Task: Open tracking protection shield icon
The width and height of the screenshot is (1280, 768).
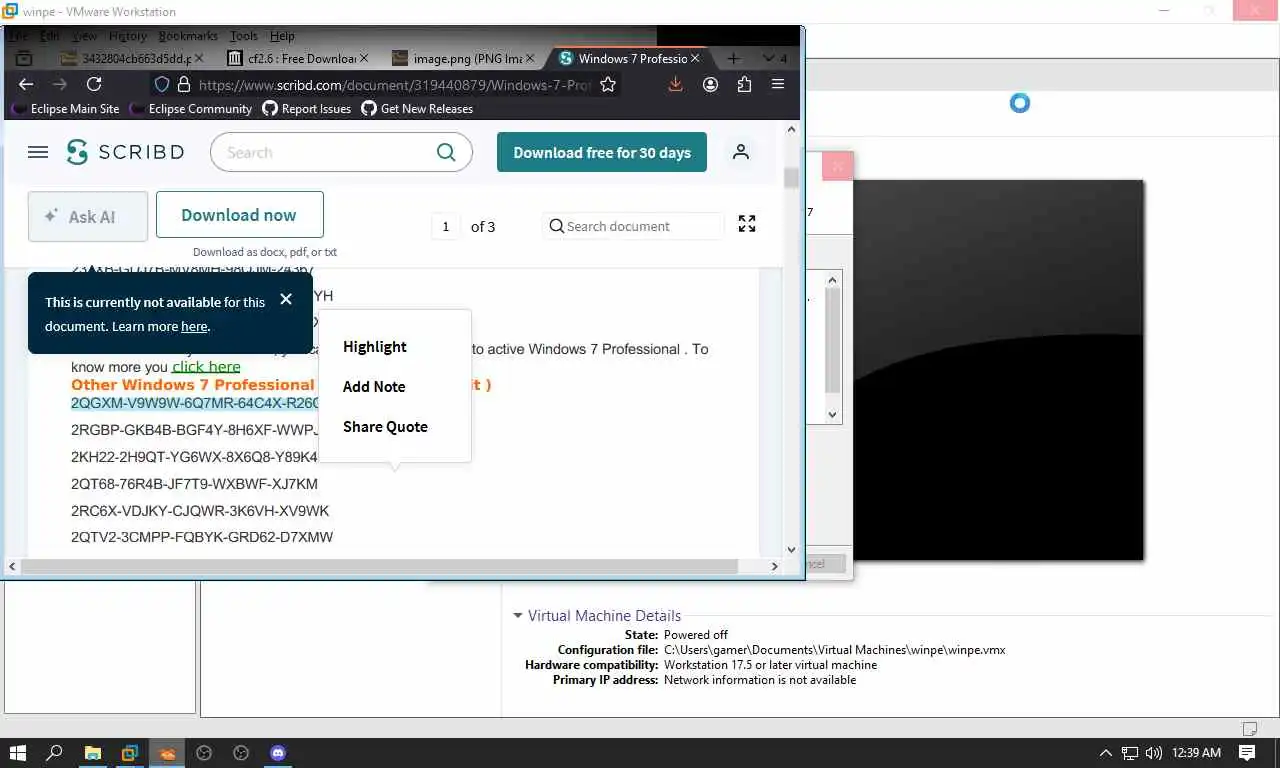Action: tap(160, 85)
